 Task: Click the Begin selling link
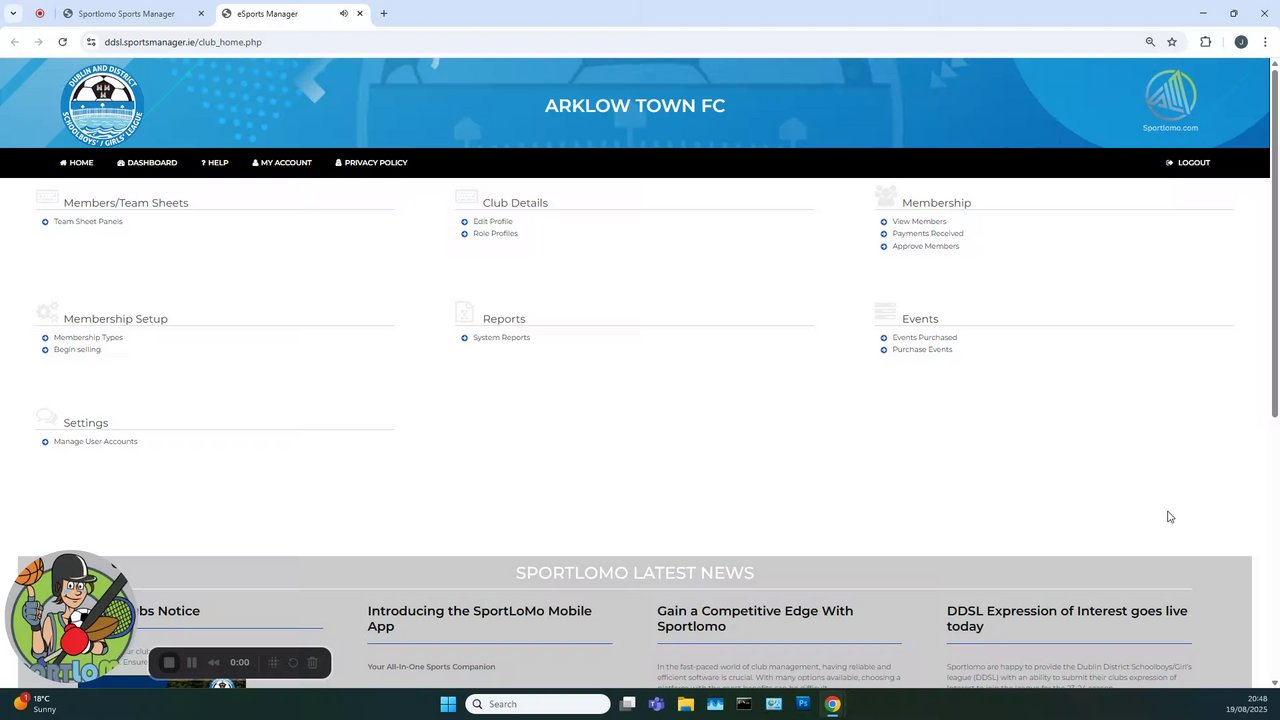[x=77, y=350]
